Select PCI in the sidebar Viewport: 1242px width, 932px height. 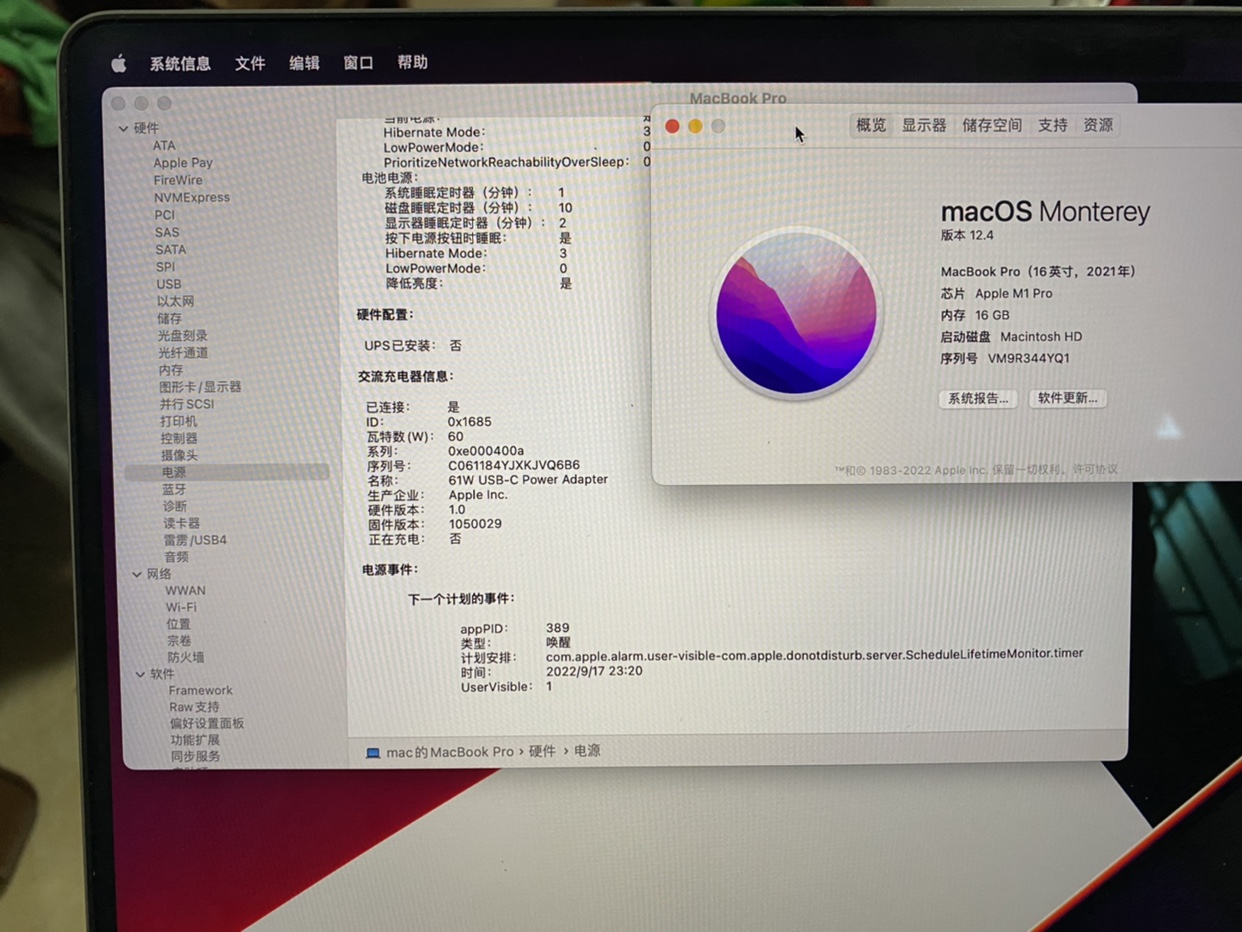[x=165, y=215]
